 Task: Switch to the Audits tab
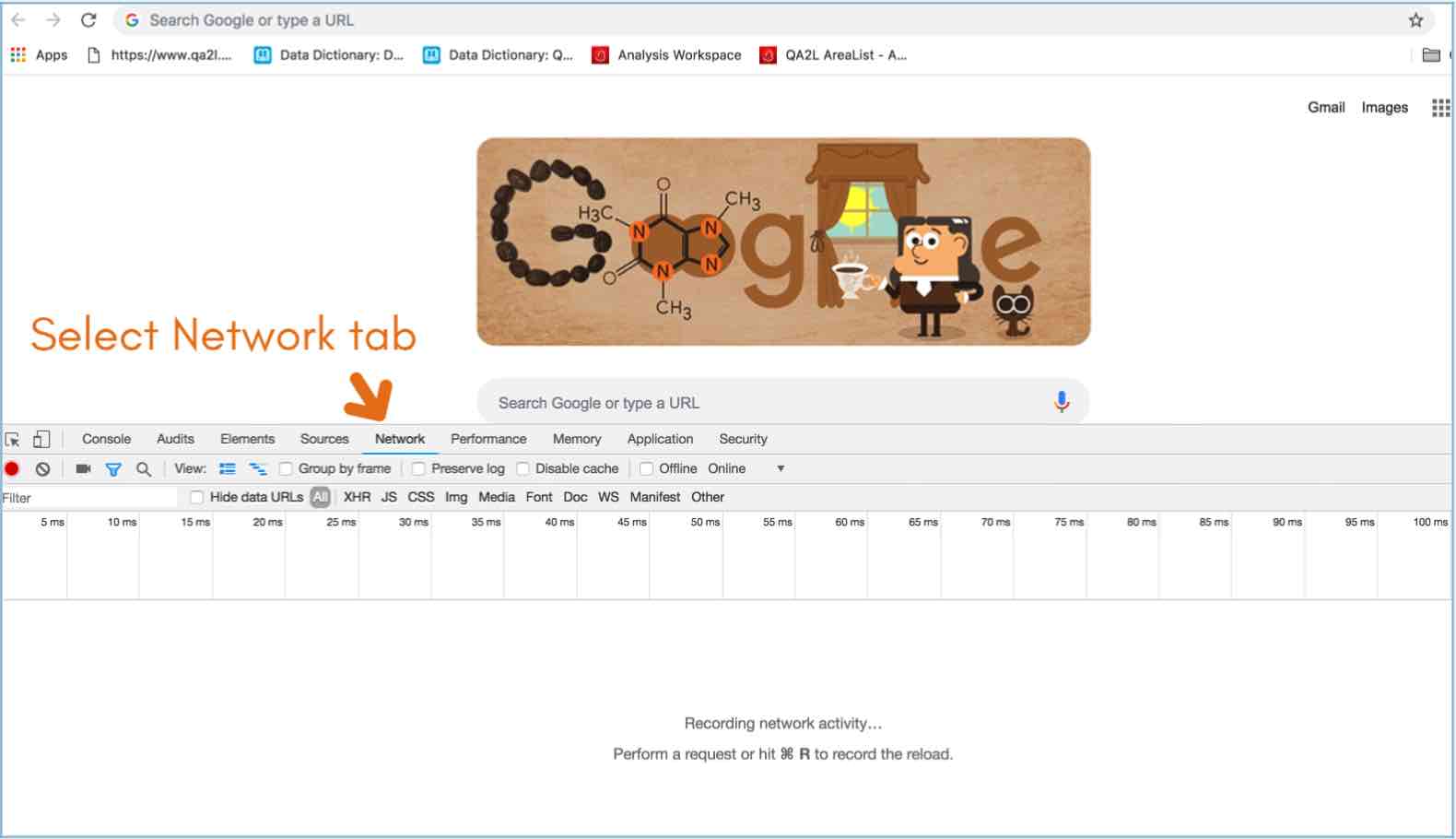click(175, 440)
